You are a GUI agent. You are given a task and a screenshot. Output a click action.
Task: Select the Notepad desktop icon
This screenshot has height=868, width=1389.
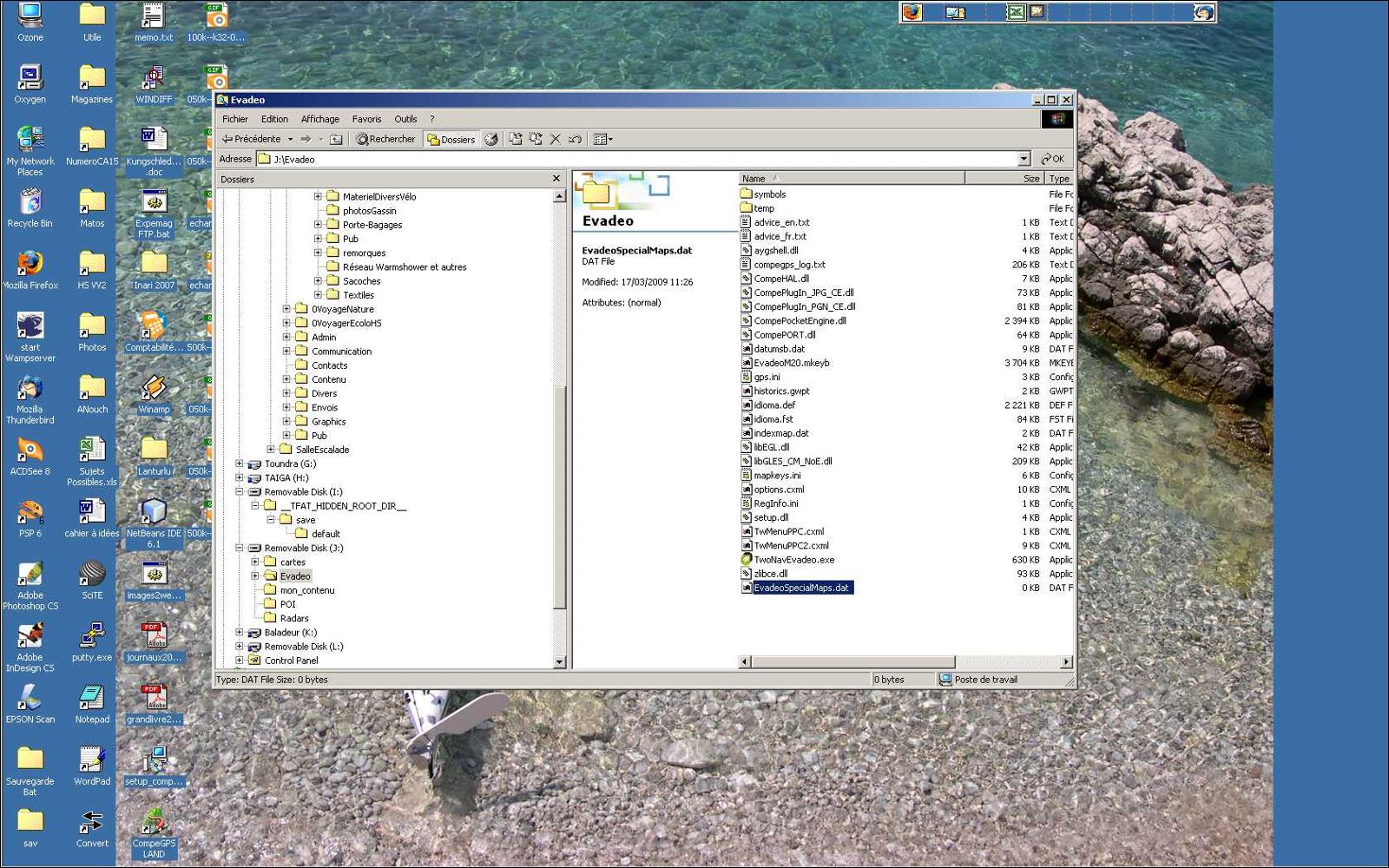pyautogui.click(x=92, y=704)
